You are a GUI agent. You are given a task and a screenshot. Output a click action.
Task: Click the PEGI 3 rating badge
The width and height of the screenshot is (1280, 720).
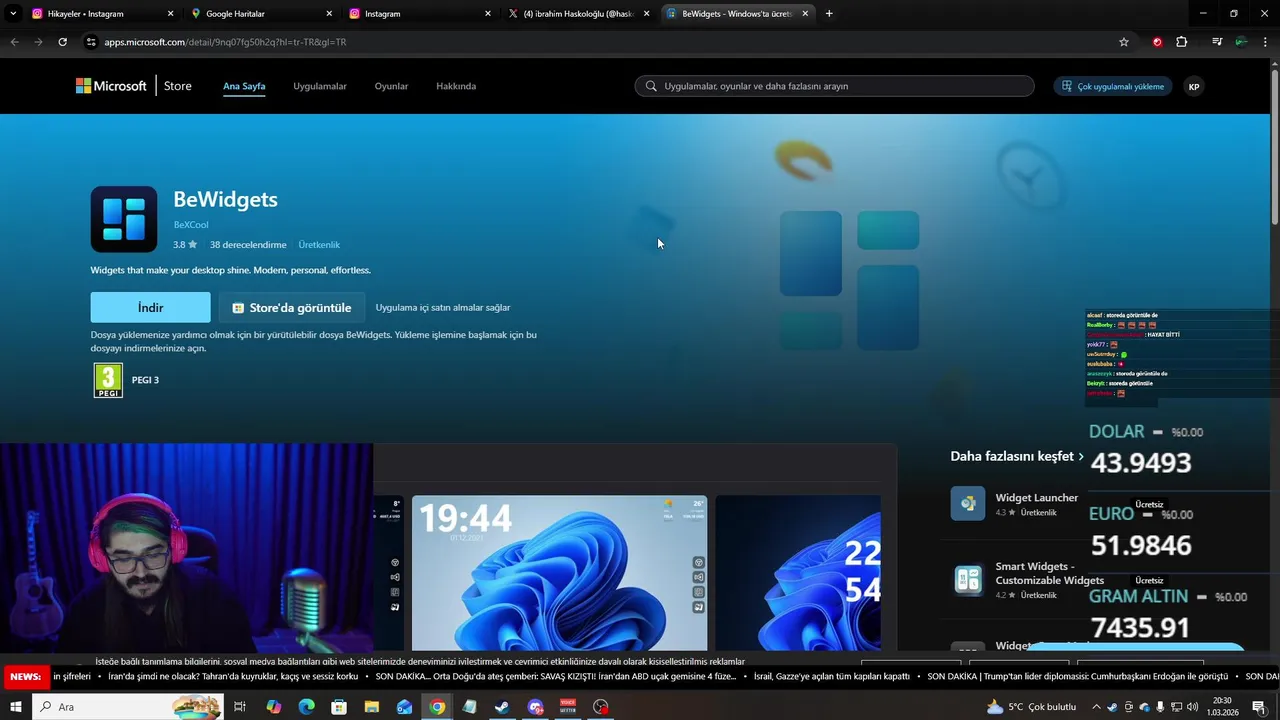click(108, 380)
